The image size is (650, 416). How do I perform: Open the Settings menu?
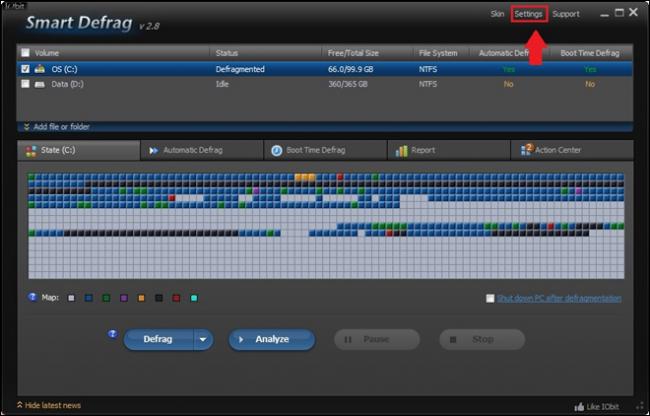point(529,14)
